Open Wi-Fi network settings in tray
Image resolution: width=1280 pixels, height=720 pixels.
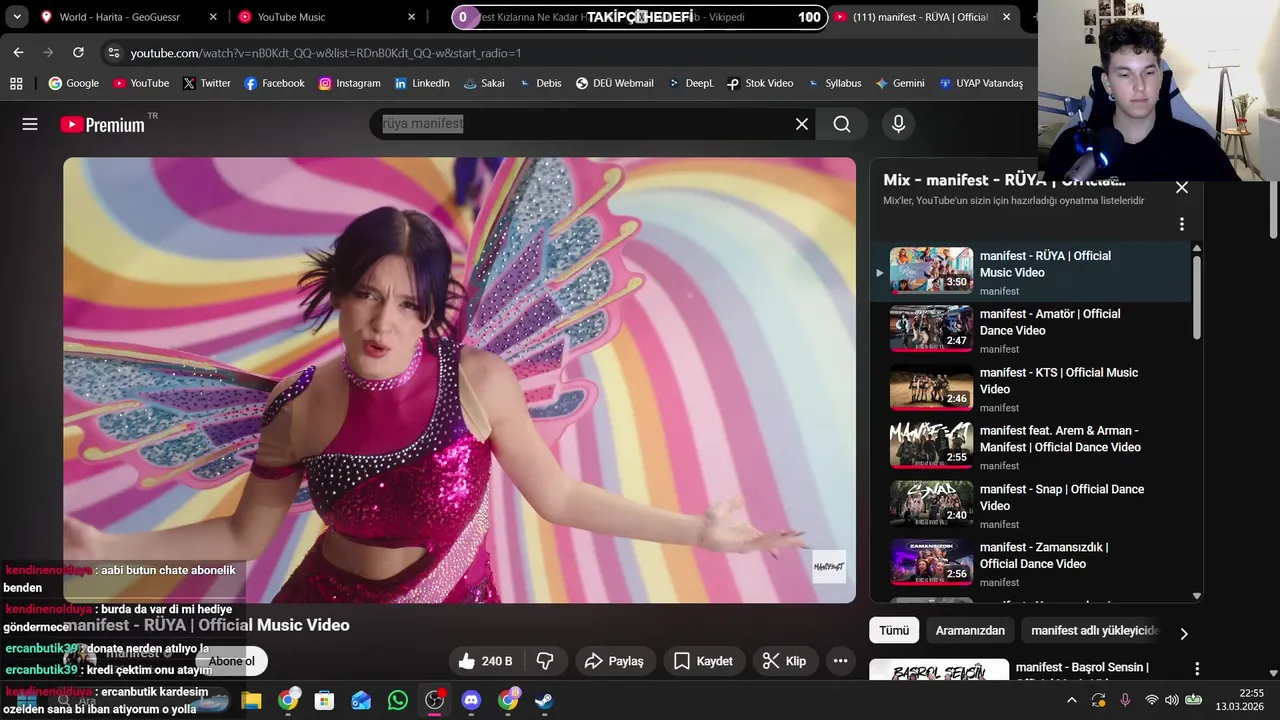[1151, 700]
